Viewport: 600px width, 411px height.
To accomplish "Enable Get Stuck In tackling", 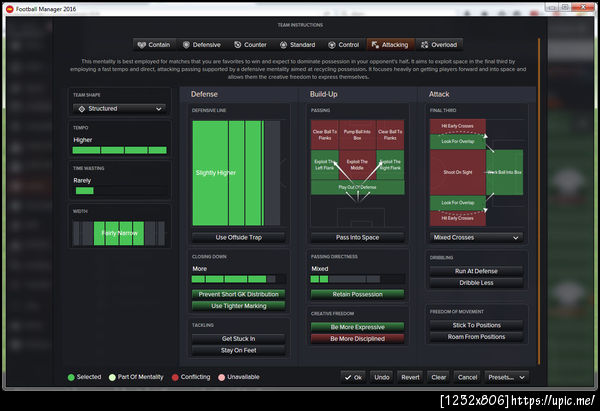I will (x=239, y=339).
